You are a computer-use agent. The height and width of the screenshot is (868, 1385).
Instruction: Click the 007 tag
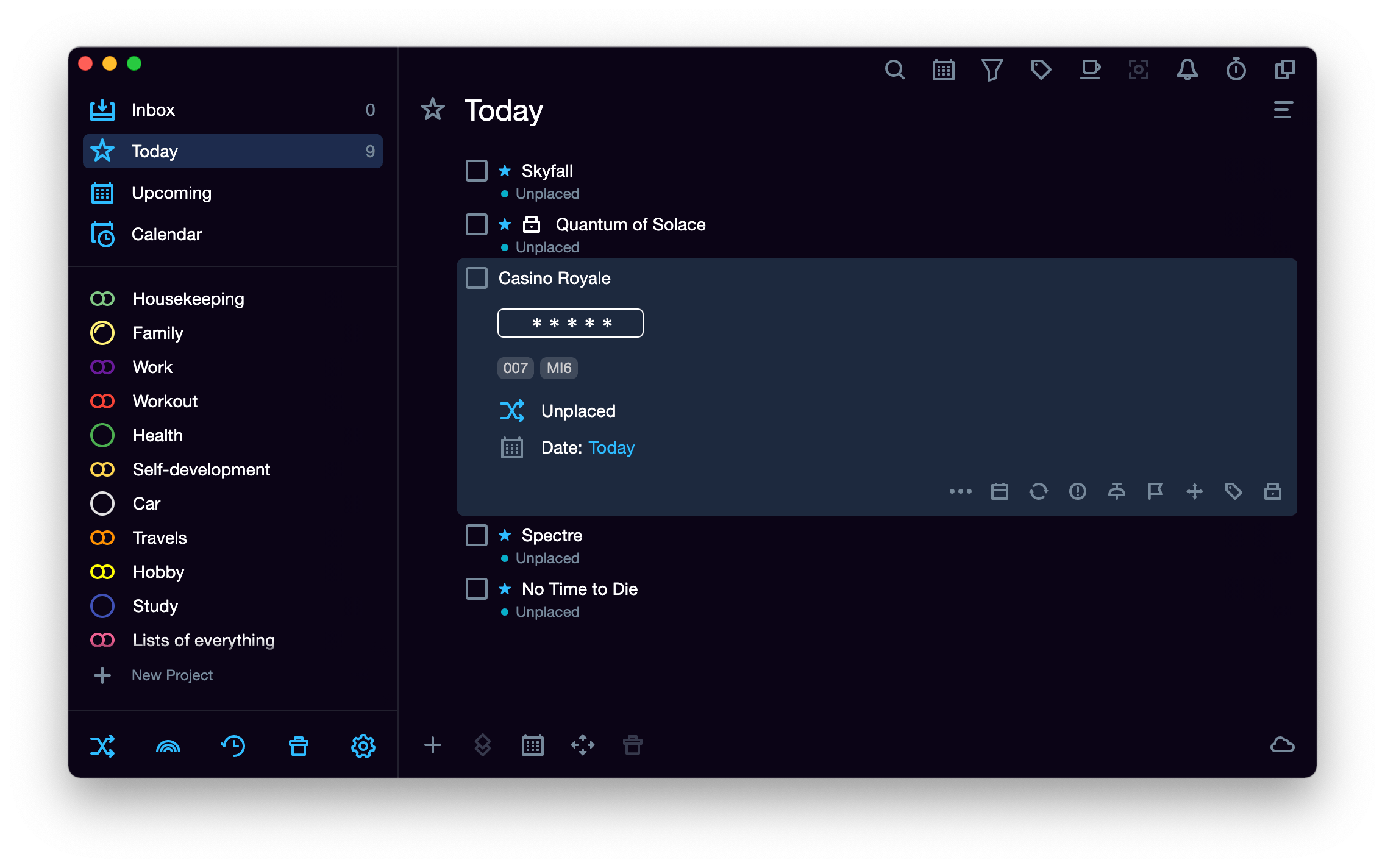pos(515,368)
